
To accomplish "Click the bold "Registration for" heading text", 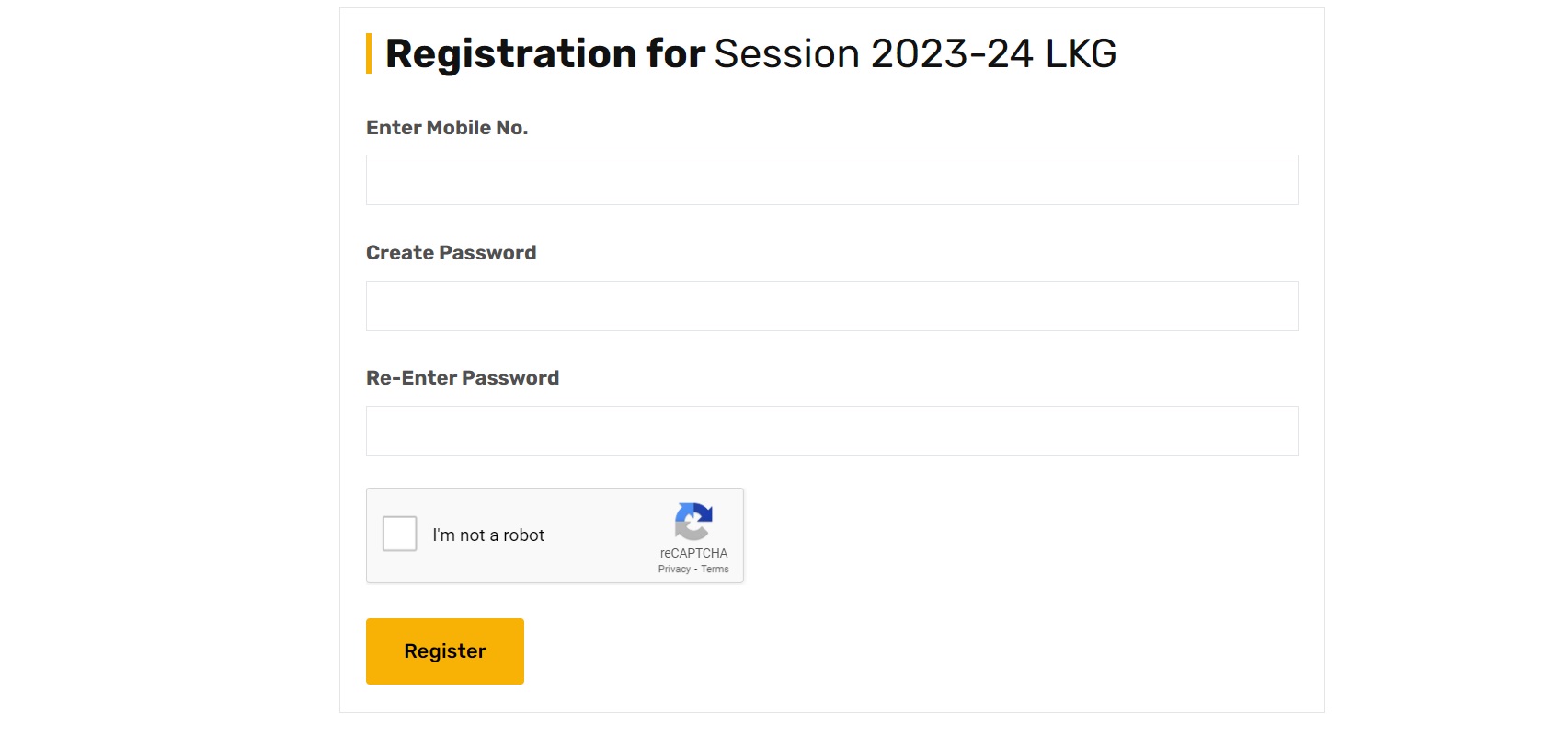I will pos(545,53).
